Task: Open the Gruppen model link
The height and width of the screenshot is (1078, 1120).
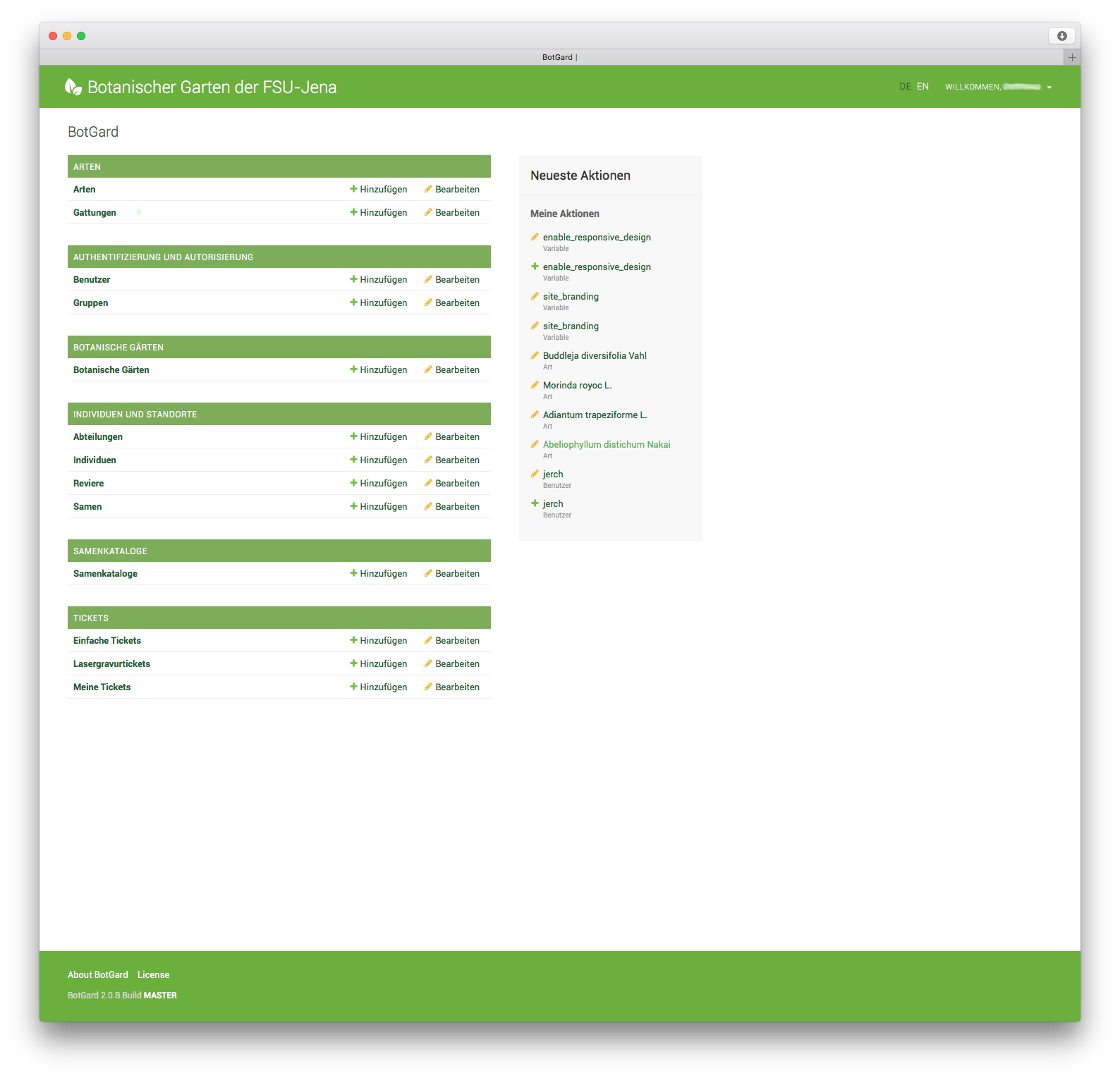Action: (91, 302)
